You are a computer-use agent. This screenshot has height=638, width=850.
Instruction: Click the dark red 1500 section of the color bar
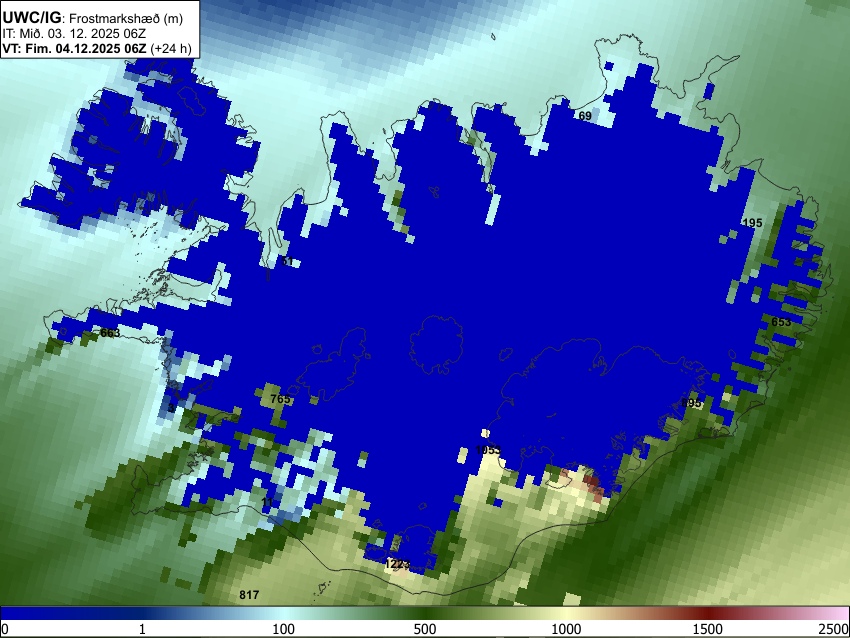click(x=708, y=613)
